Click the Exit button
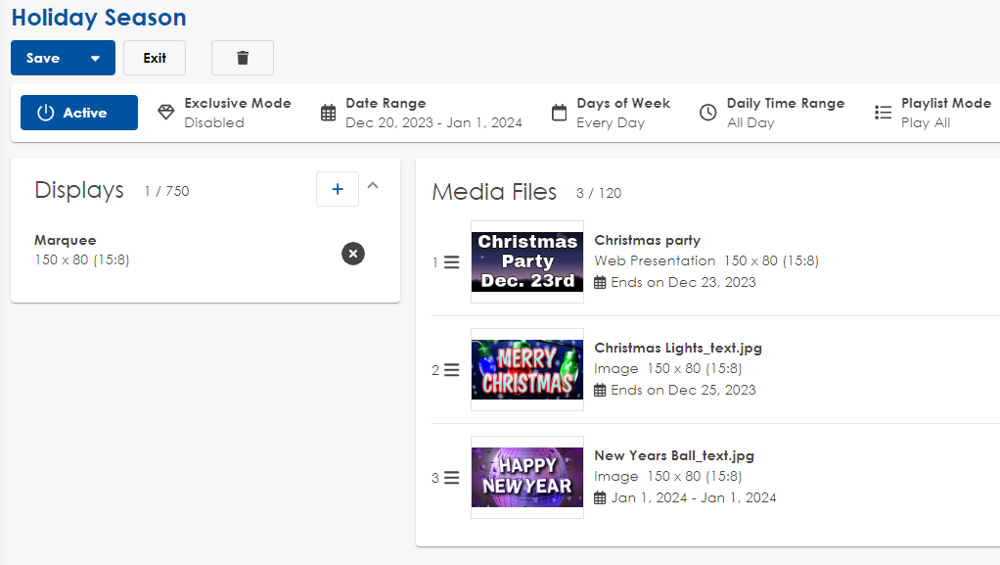Image resolution: width=1000 pixels, height=565 pixels. (154, 58)
